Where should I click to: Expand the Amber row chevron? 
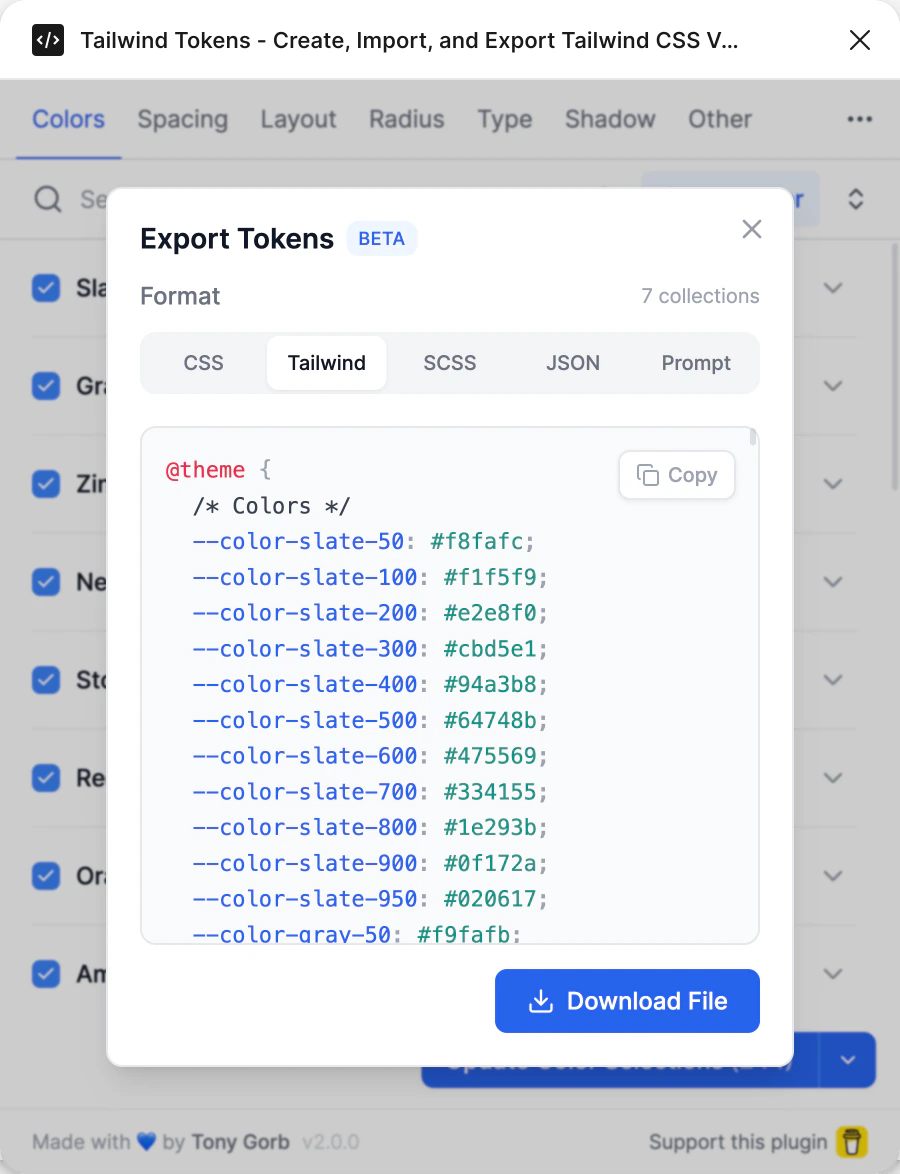[x=833, y=974]
